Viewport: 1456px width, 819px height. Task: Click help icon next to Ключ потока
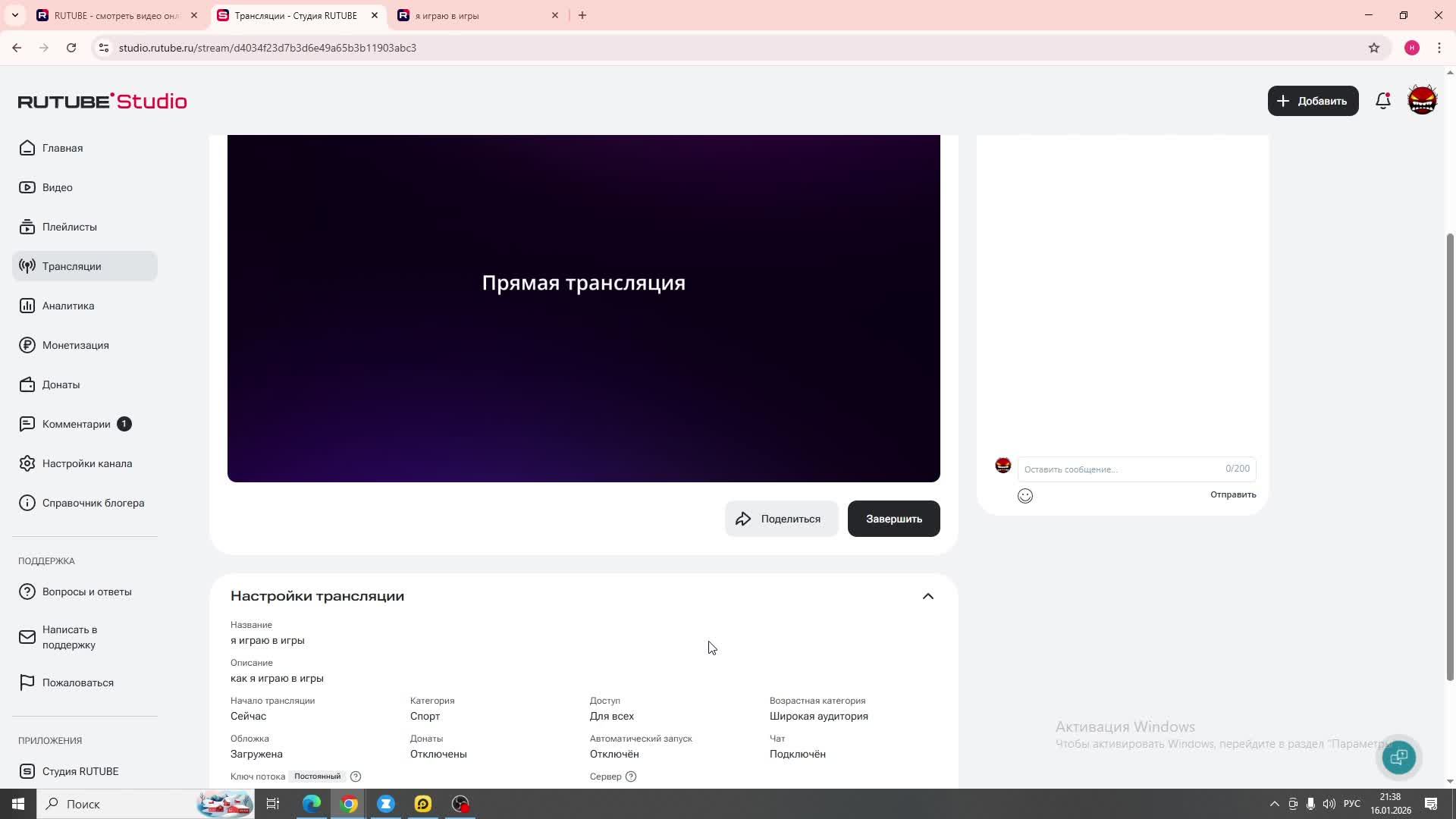coord(356,777)
